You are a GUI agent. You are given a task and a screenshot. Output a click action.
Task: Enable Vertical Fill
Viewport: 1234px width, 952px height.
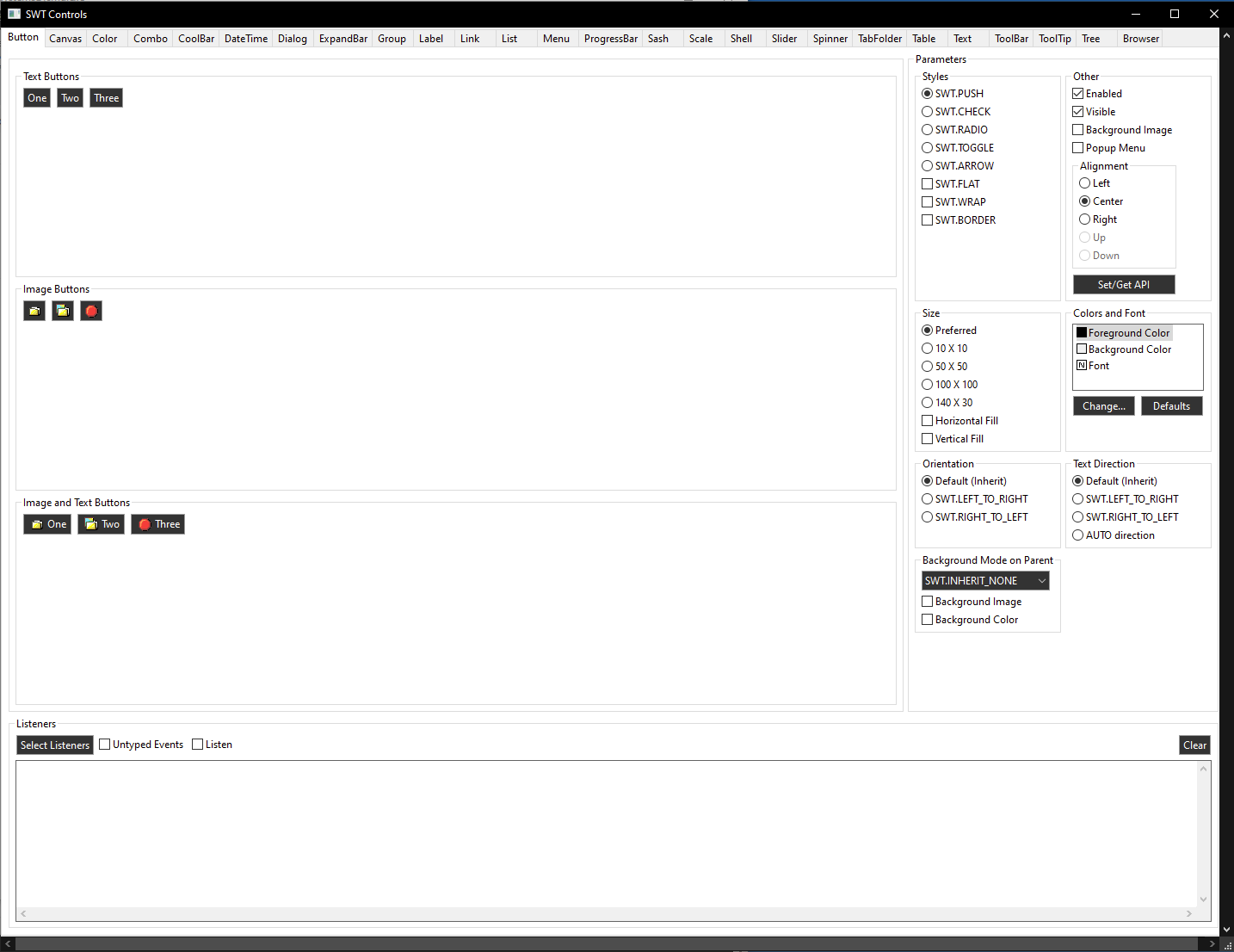[953, 439]
